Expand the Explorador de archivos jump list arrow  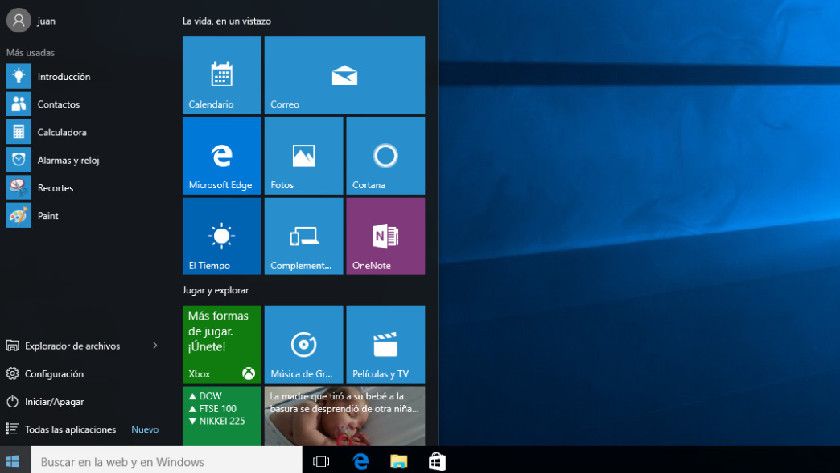155,346
